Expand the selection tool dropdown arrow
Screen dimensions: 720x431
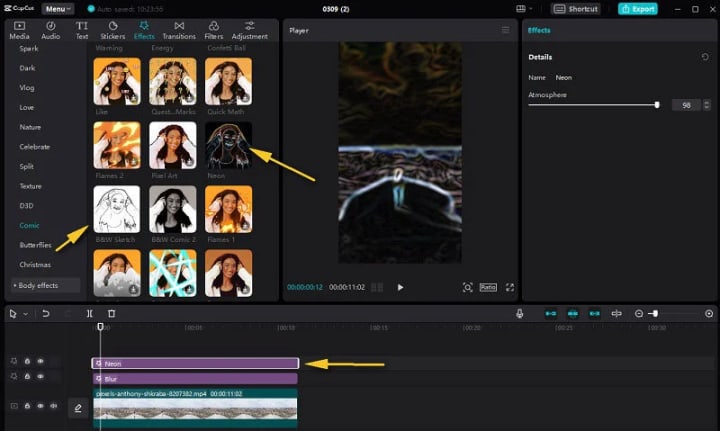26,314
